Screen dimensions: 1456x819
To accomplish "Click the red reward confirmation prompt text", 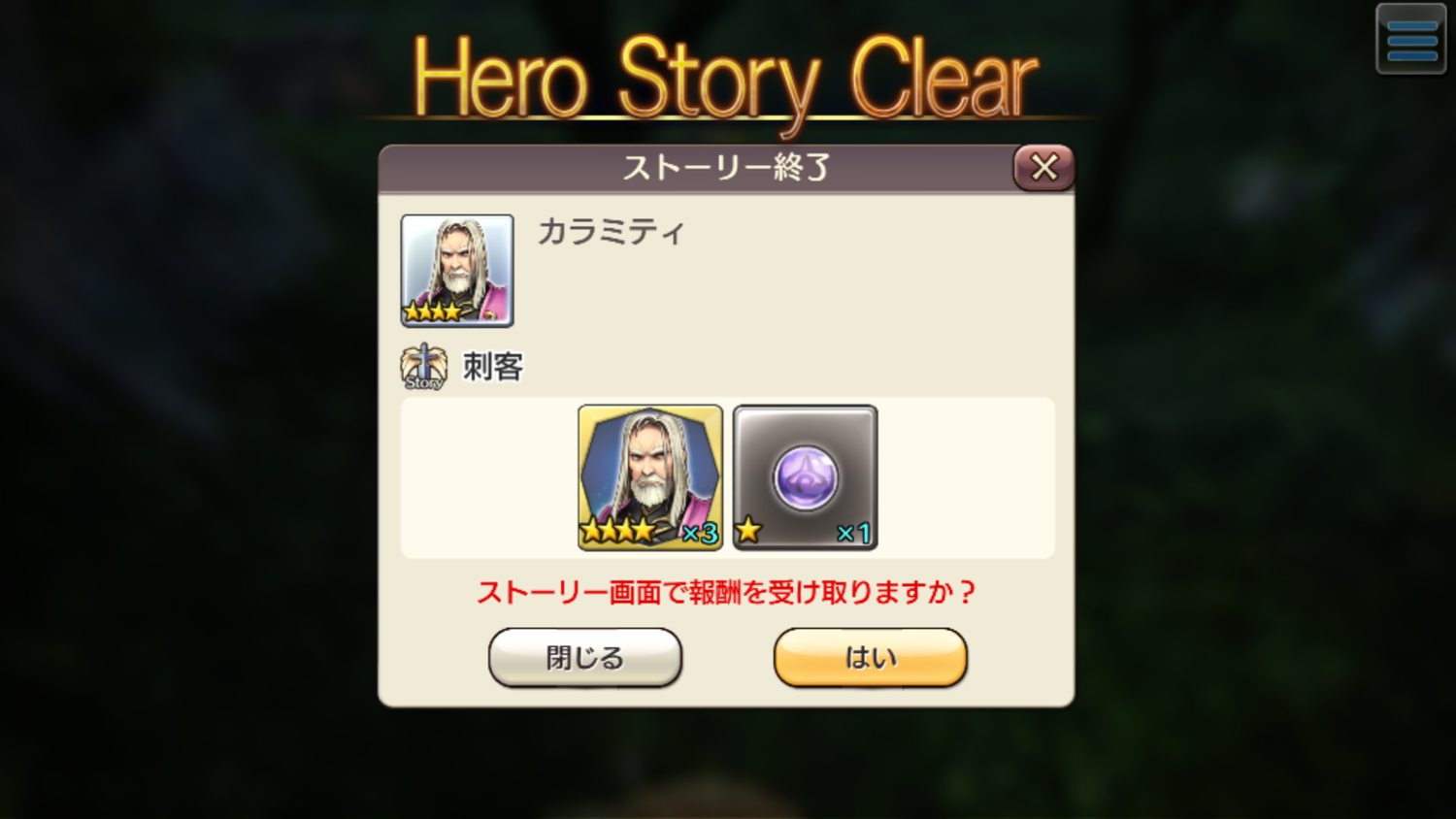I will pos(726,592).
